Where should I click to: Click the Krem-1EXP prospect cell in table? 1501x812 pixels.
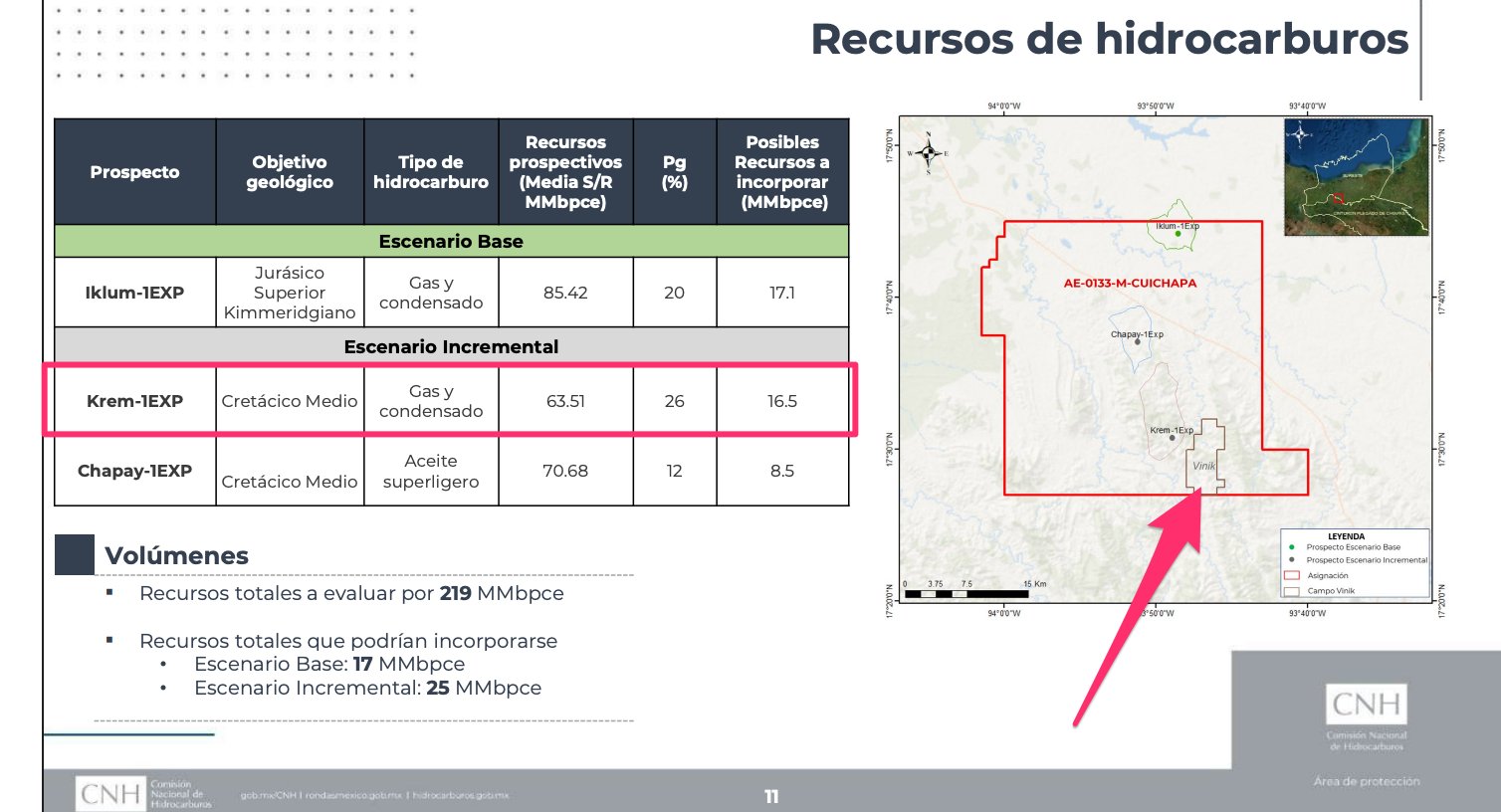point(134,401)
